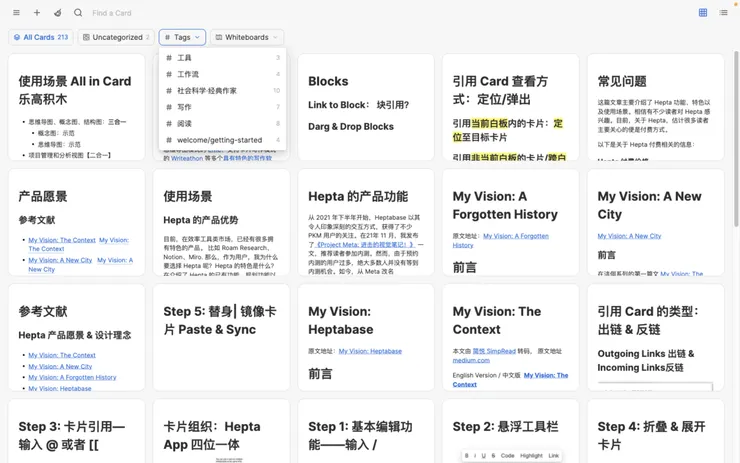This screenshot has height=463, width=740.
Task: Click heading Link to Block: 块引用?
Action: [359, 105]
